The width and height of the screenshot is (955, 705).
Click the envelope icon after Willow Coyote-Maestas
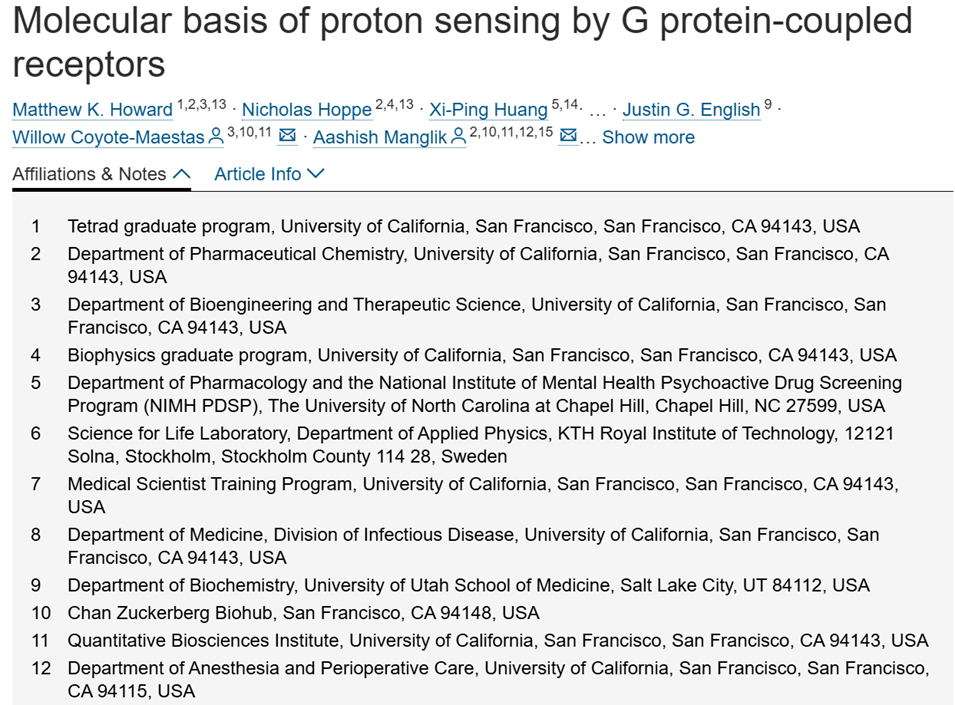coord(287,135)
